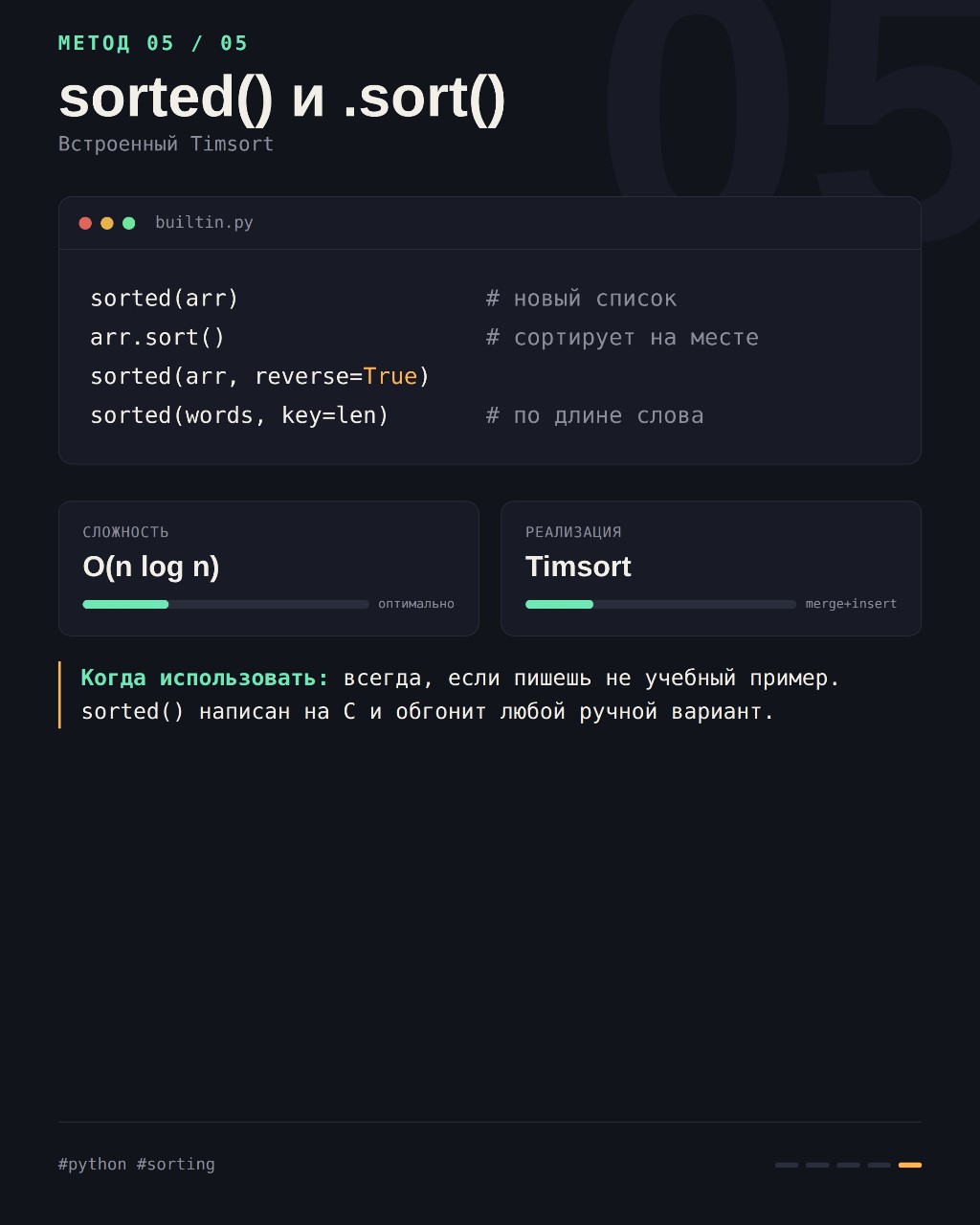This screenshot has height=1225, width=980.
Task: Click the first gray pagination dash
Action: point(787,1165)
